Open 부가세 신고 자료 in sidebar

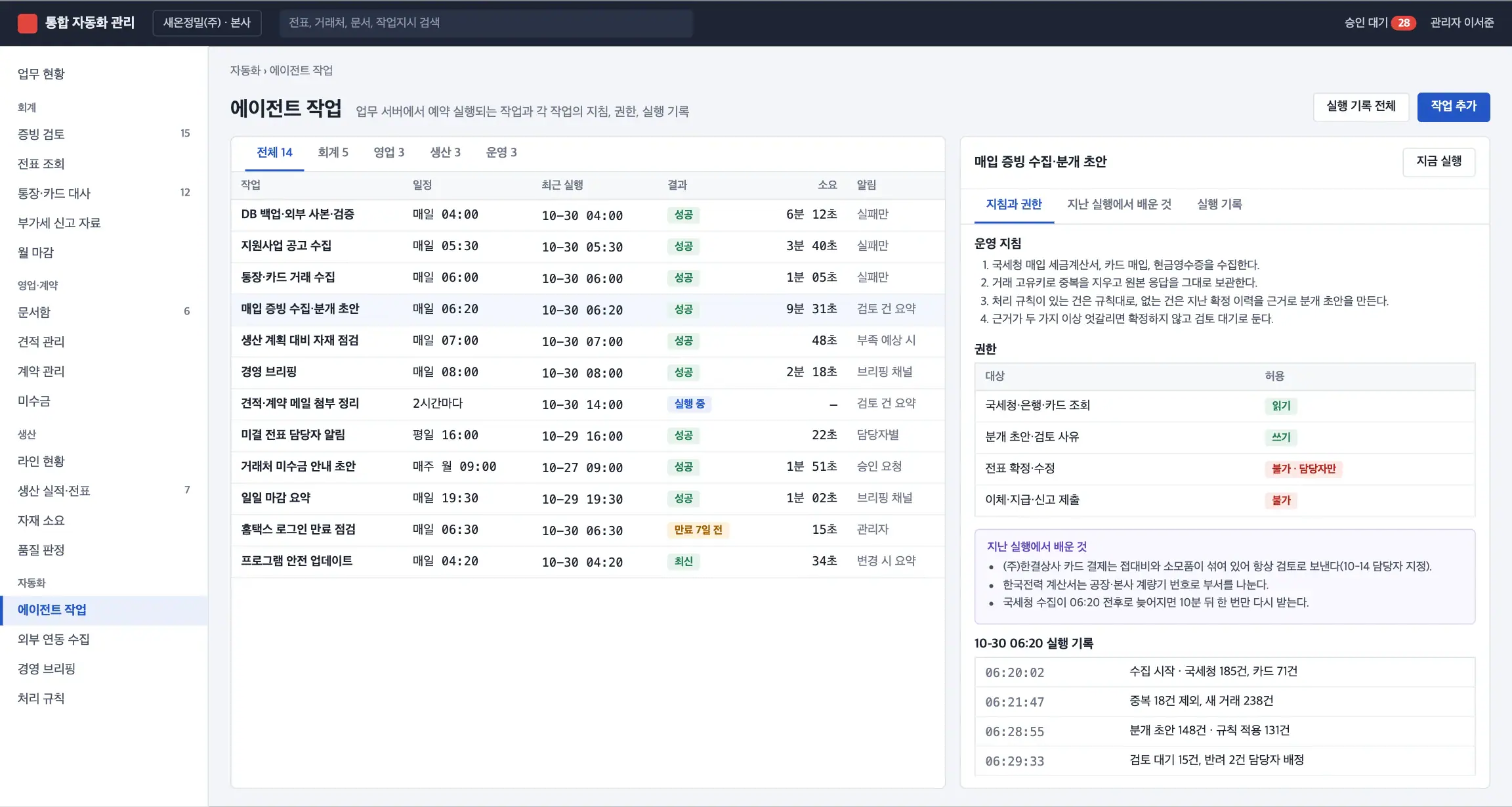click(104, 223)
